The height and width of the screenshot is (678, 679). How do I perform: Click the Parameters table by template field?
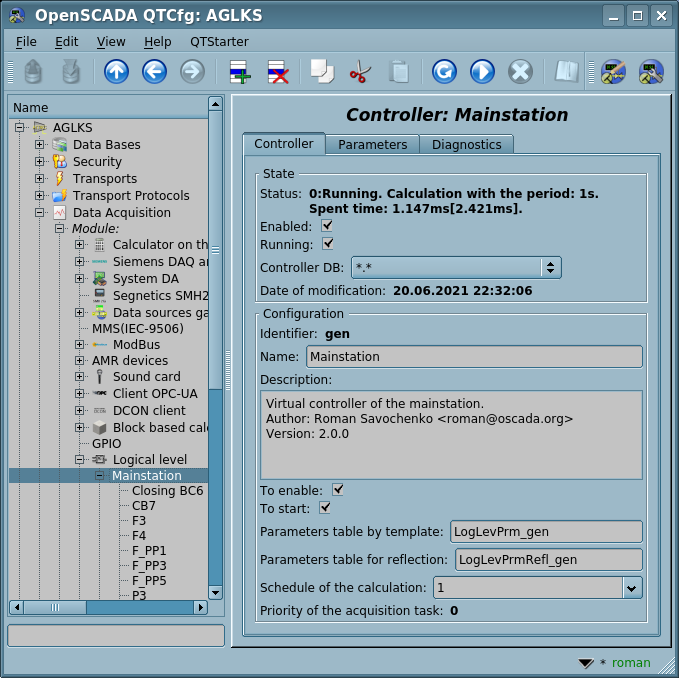546,532
